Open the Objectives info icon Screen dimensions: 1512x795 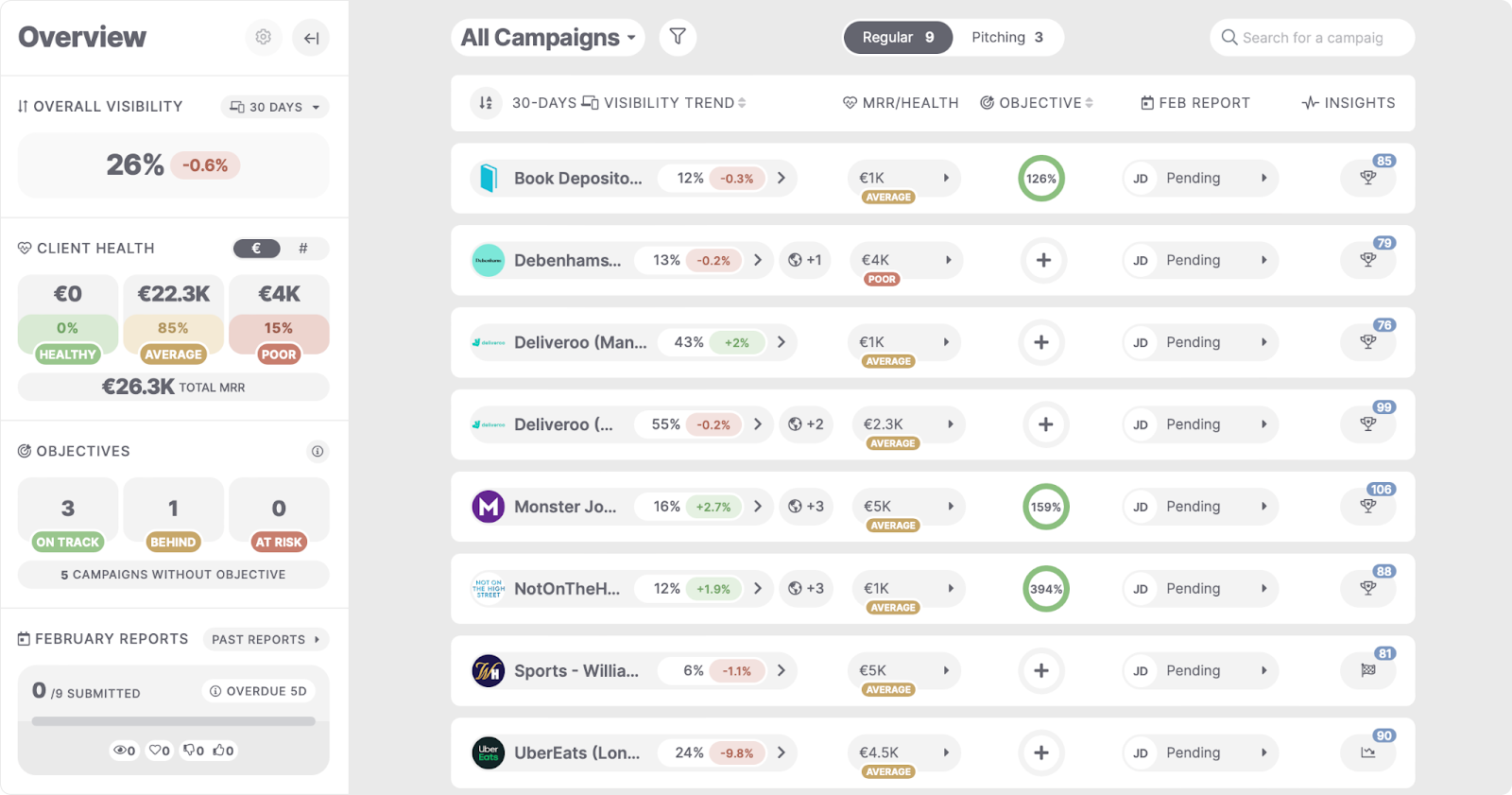318,451
